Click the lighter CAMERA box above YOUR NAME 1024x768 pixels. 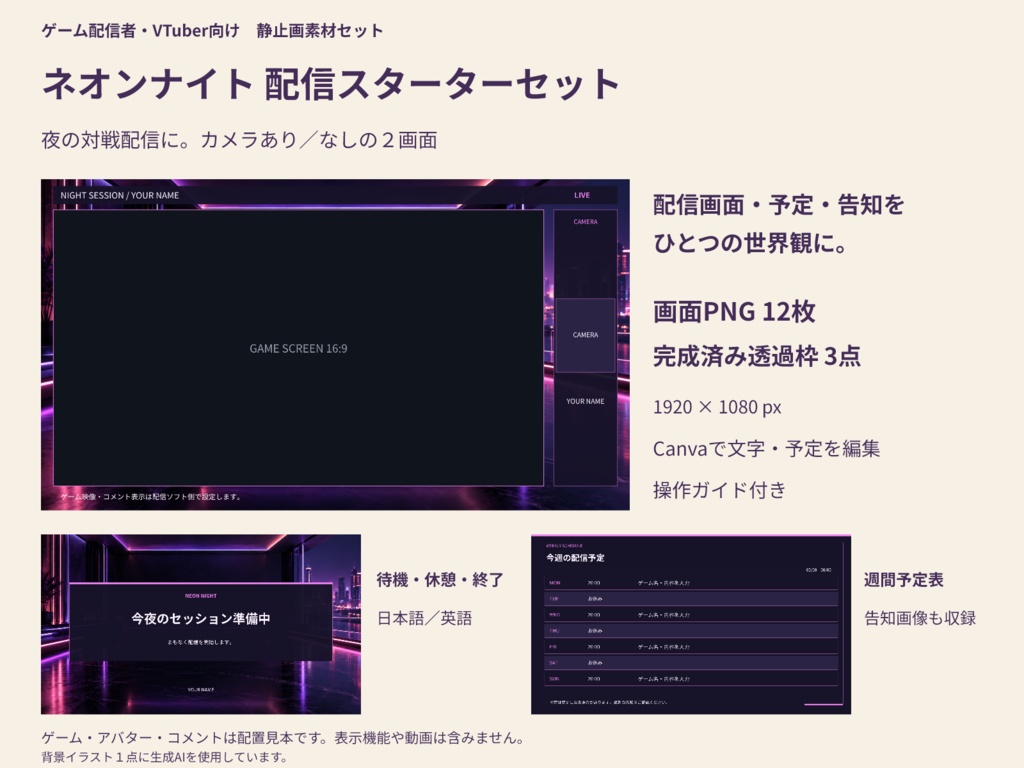[585, 335]
